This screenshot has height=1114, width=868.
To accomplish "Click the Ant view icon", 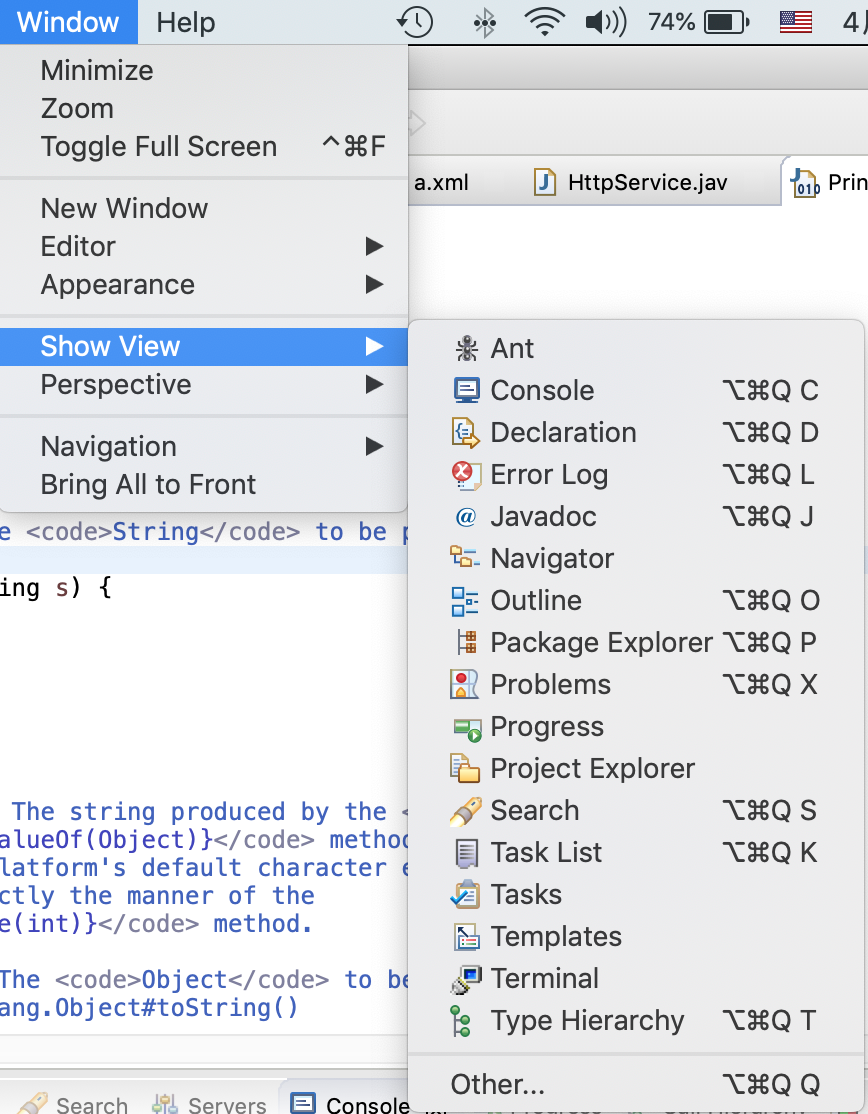I will pos(466,348).
